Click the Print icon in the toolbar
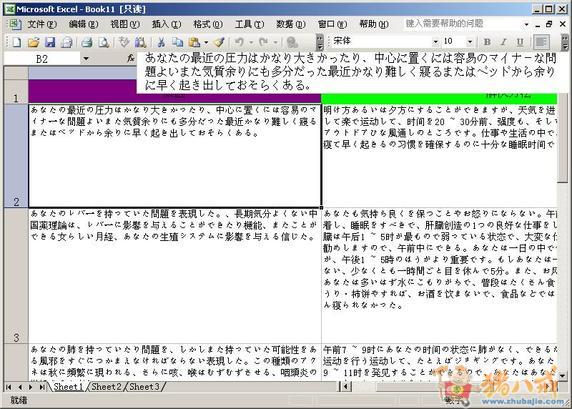Image resolution: width=572 pixels, height=409 pixels. pos(86,42)
